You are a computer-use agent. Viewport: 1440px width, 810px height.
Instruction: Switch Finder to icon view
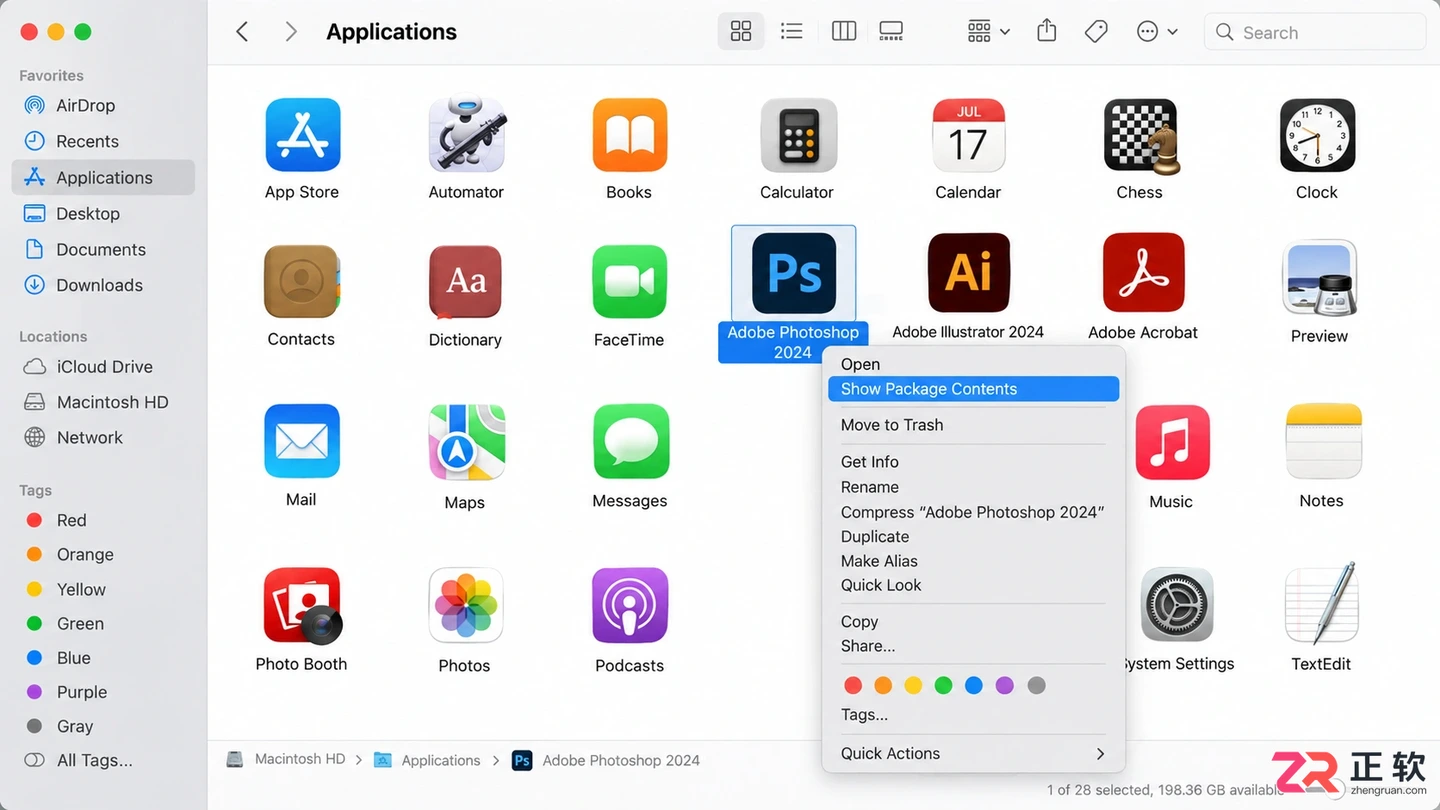point(741,32)
